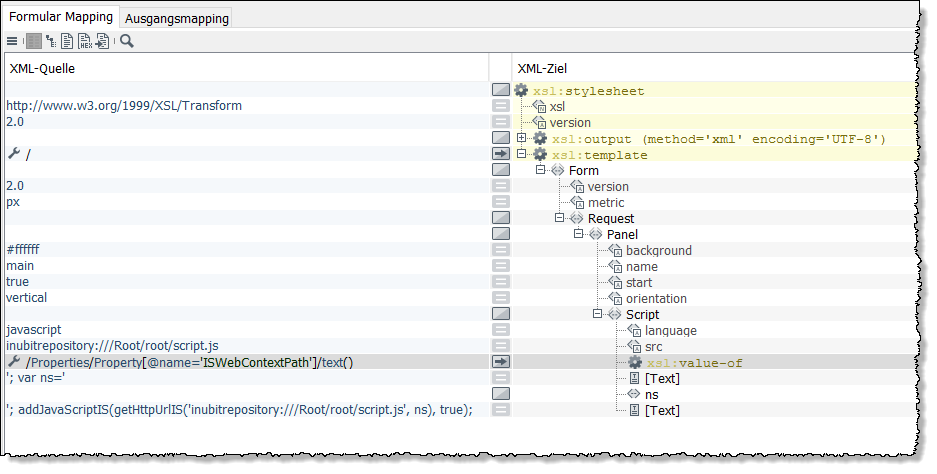Click the text document toolbar icon
937x474 pixels.
pos(67,42)
